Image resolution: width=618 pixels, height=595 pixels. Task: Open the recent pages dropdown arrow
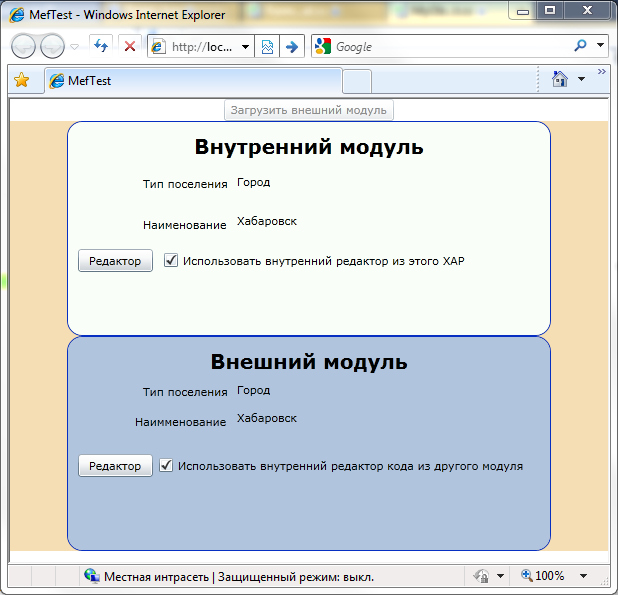[x=74, y=47]
